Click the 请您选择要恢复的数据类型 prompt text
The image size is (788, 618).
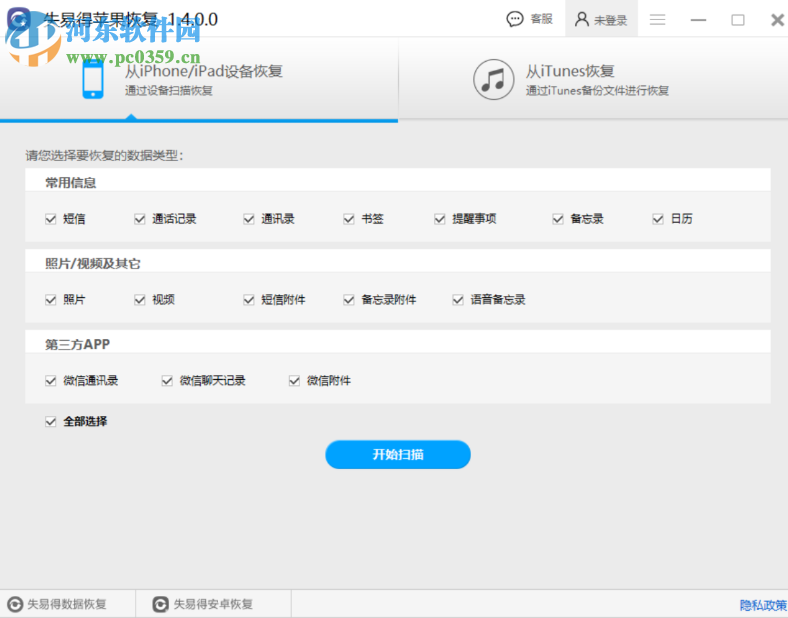pyautogui.click(x=105, y=156)
